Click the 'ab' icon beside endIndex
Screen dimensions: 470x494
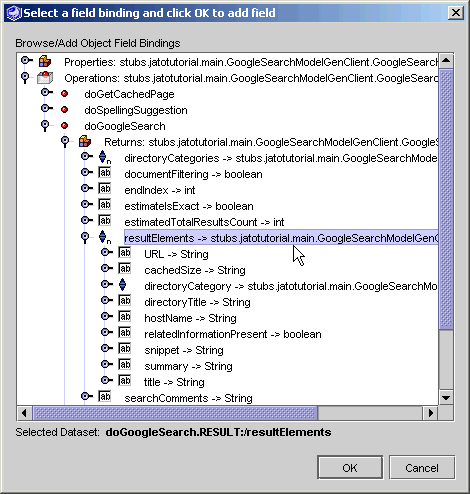click(105, 189)
